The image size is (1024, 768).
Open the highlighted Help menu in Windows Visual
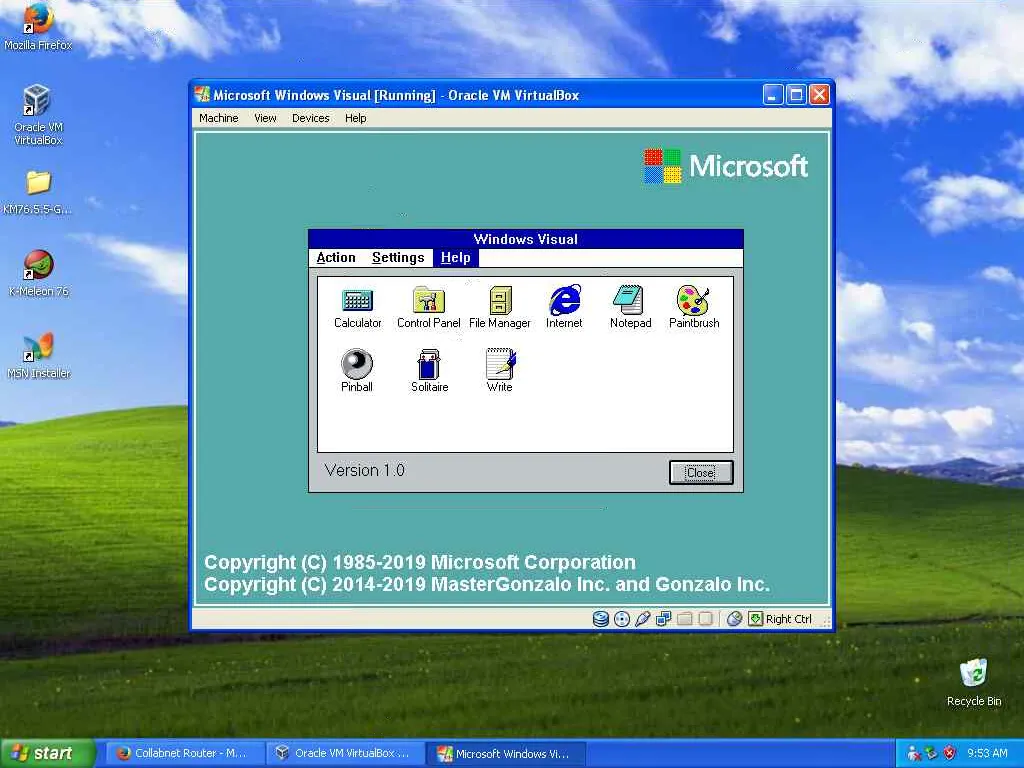(455, 258)
